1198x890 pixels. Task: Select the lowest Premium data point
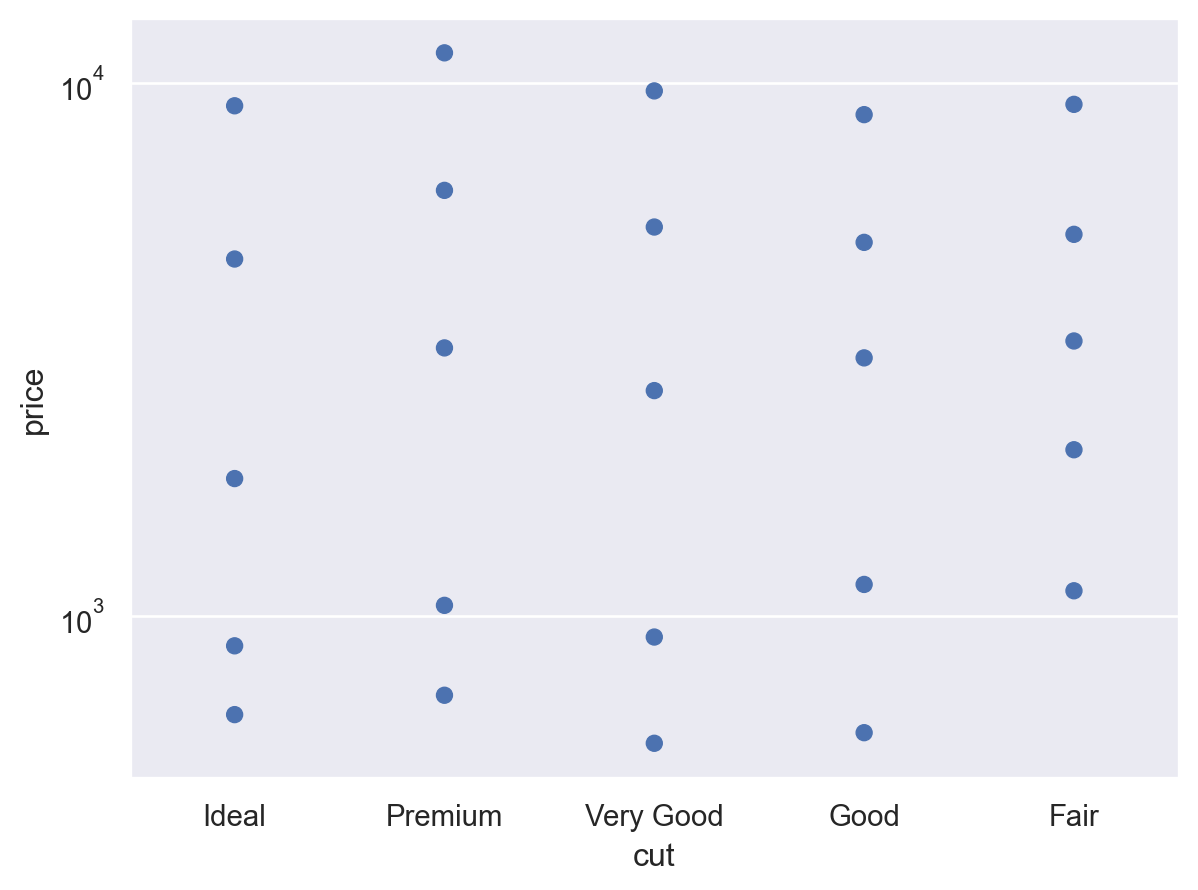tap(444, 694)
